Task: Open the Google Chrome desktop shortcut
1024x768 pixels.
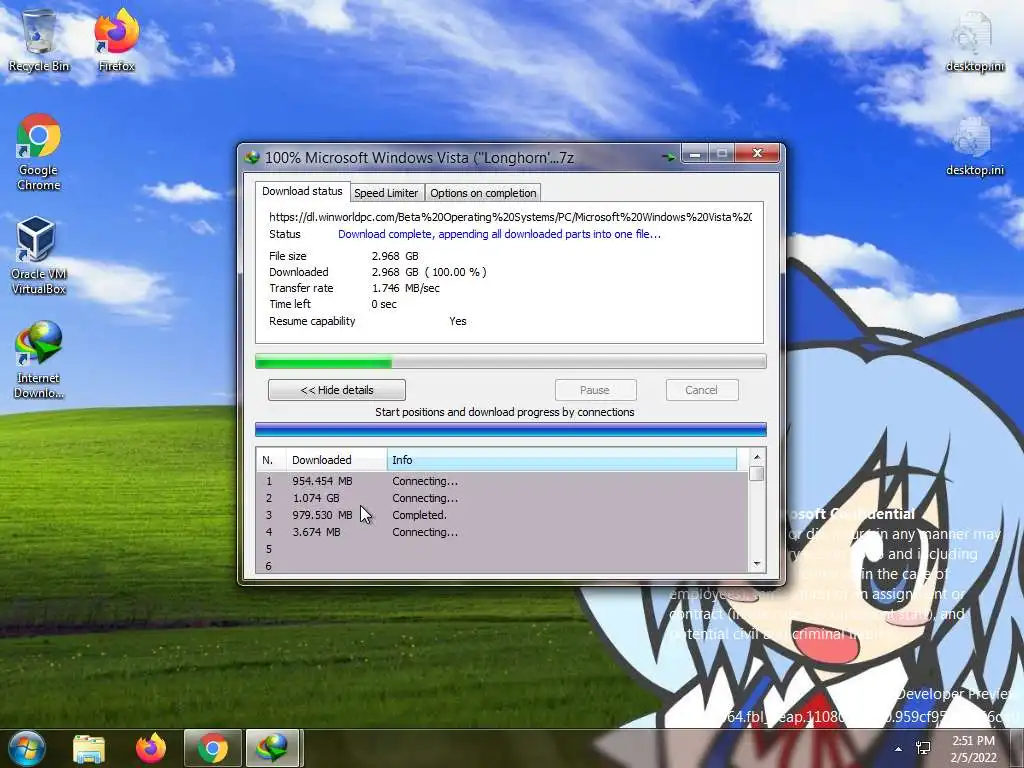Action: pos(39,152)
